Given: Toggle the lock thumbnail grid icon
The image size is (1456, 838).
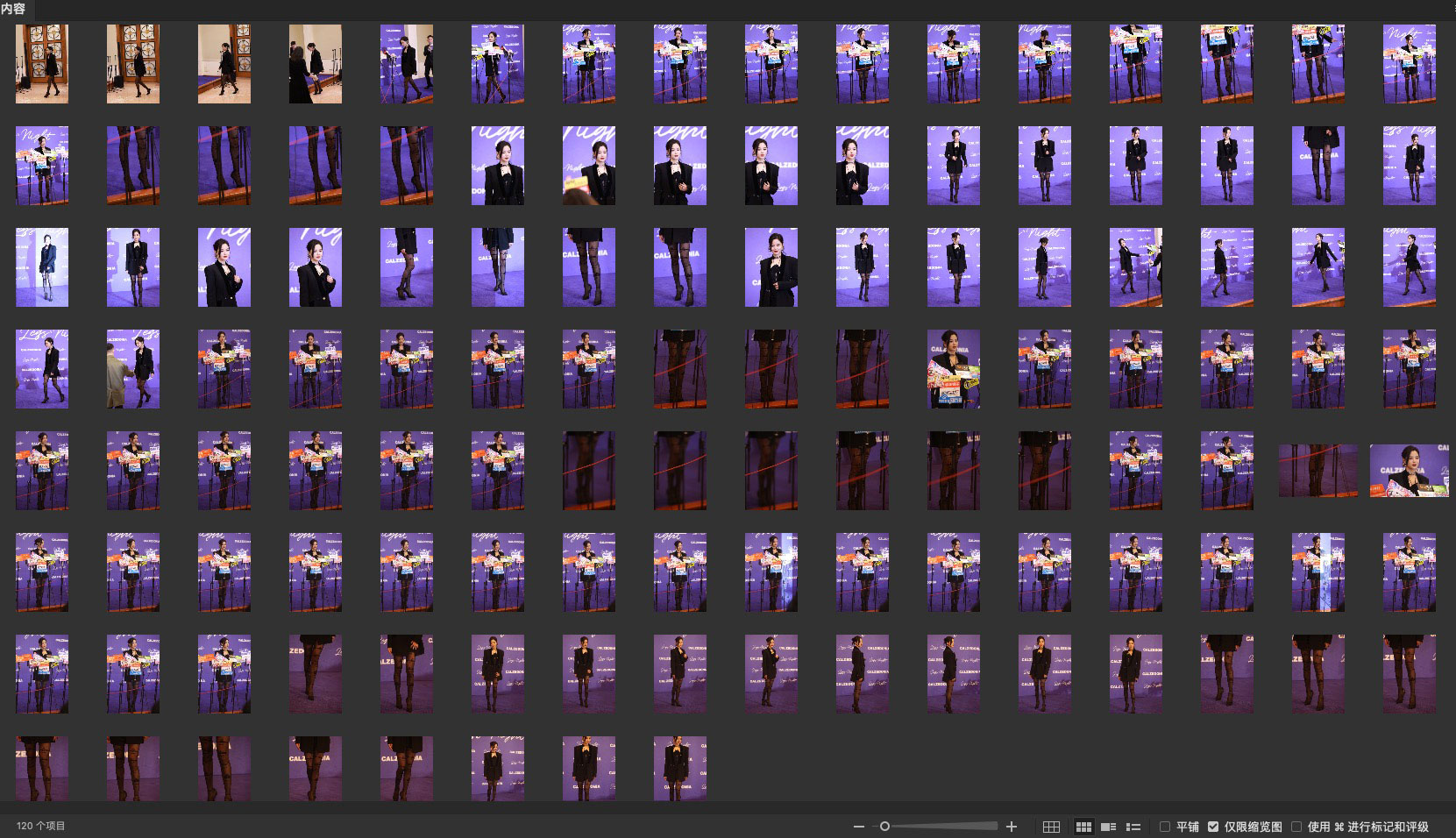Looking at the screenshot, I should point(1051,827).
